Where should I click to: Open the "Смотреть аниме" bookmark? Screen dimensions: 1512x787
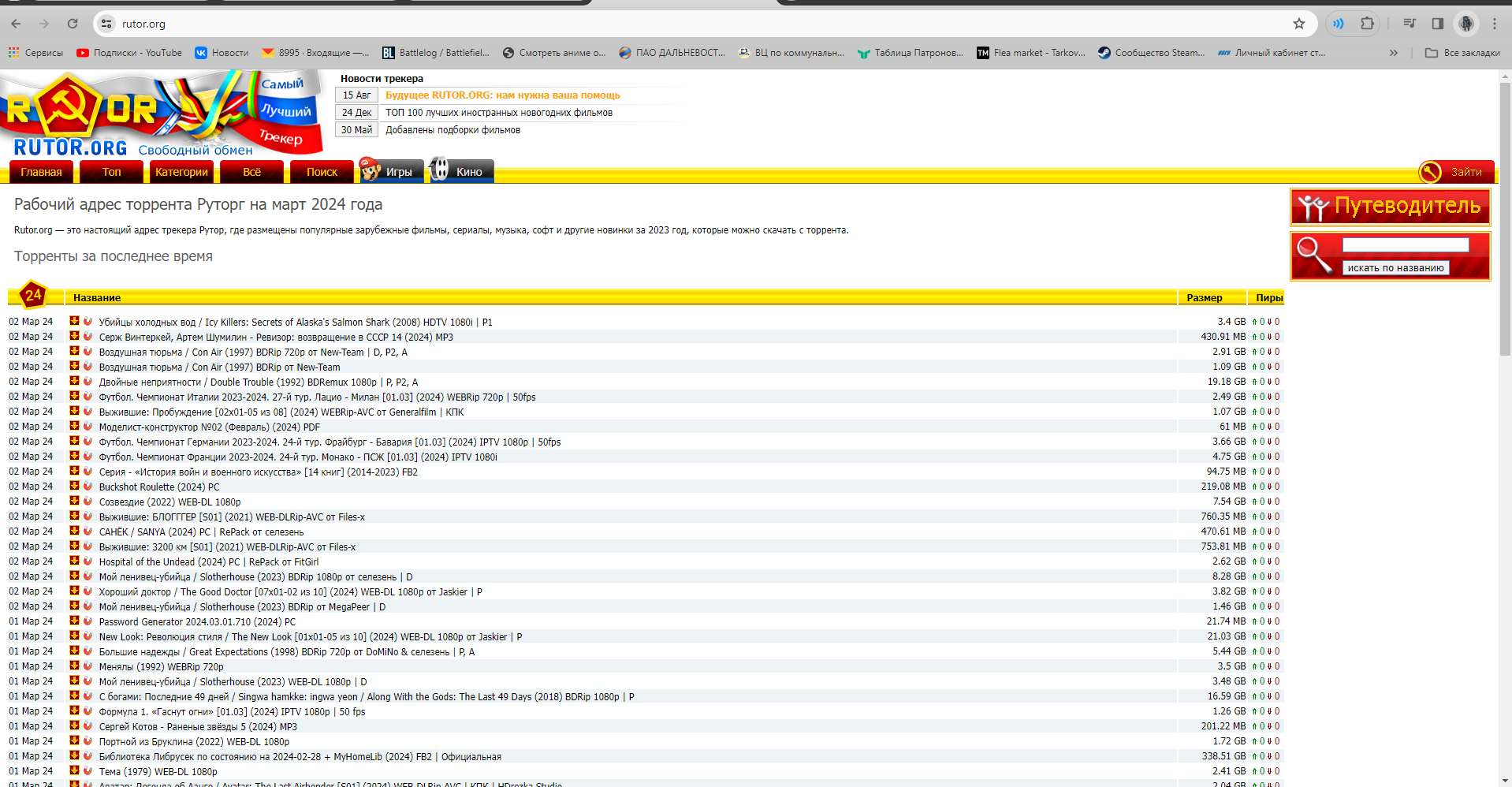click(x=554, y=53)
